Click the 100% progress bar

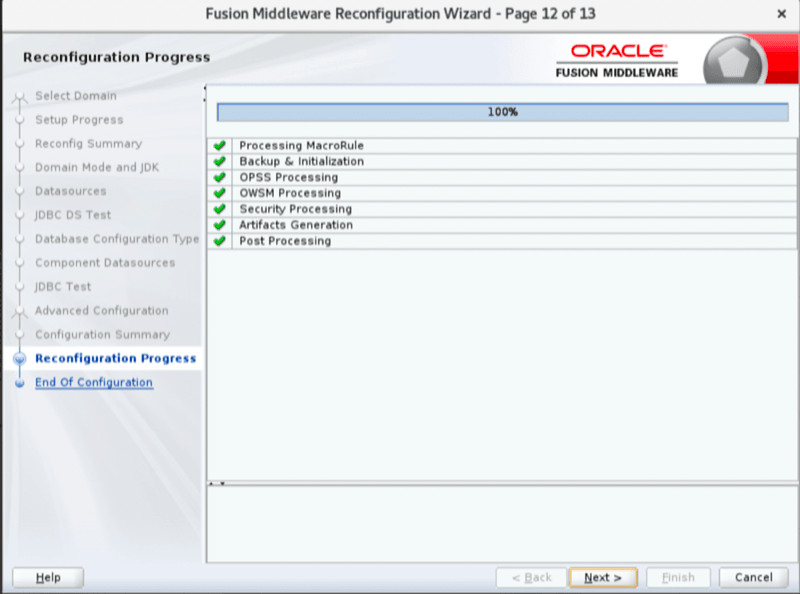[x=503, y=112]
